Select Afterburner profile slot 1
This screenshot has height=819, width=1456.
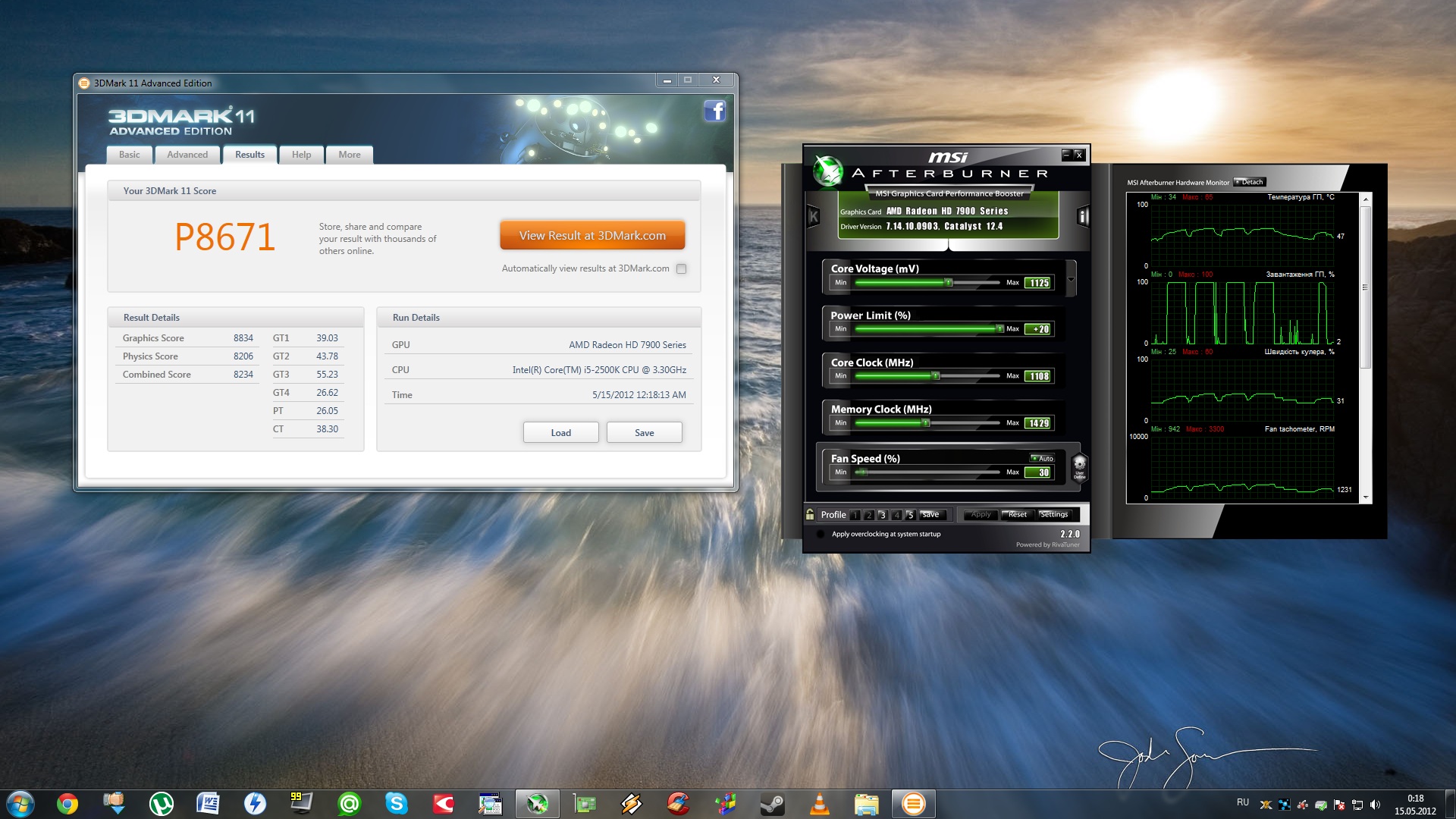855,515
